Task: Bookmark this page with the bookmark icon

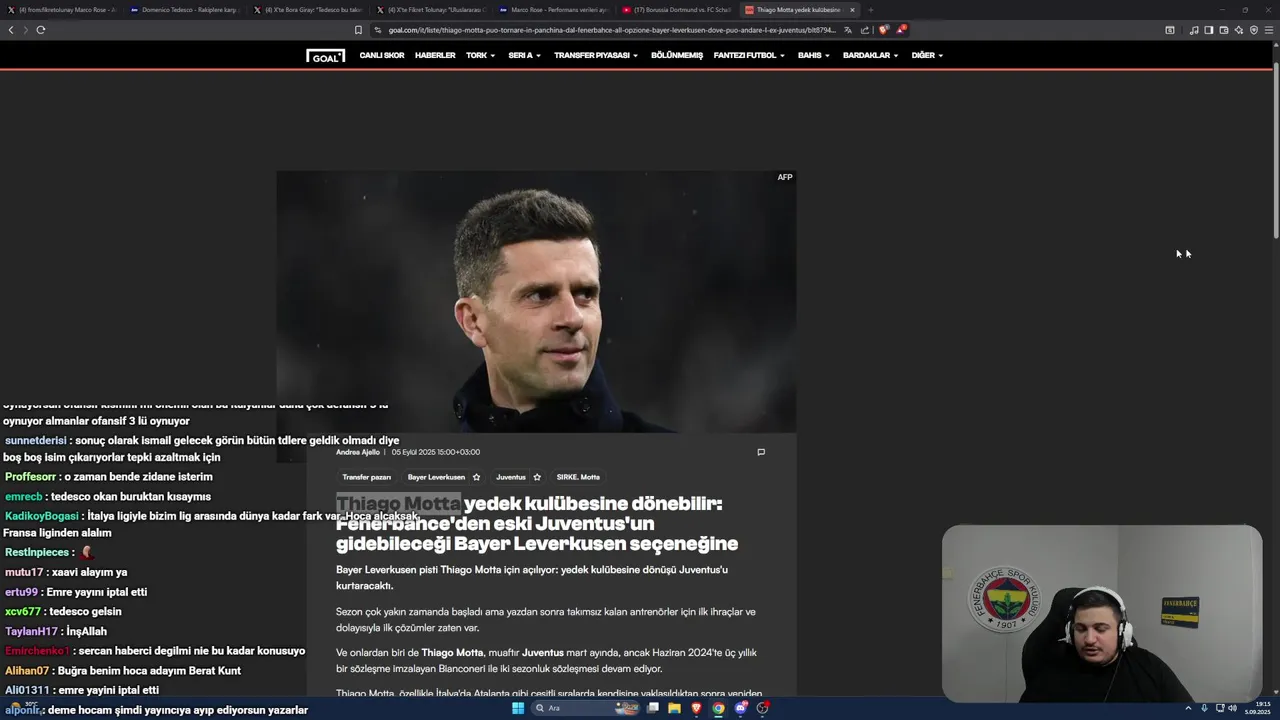Action: (358, 30)
